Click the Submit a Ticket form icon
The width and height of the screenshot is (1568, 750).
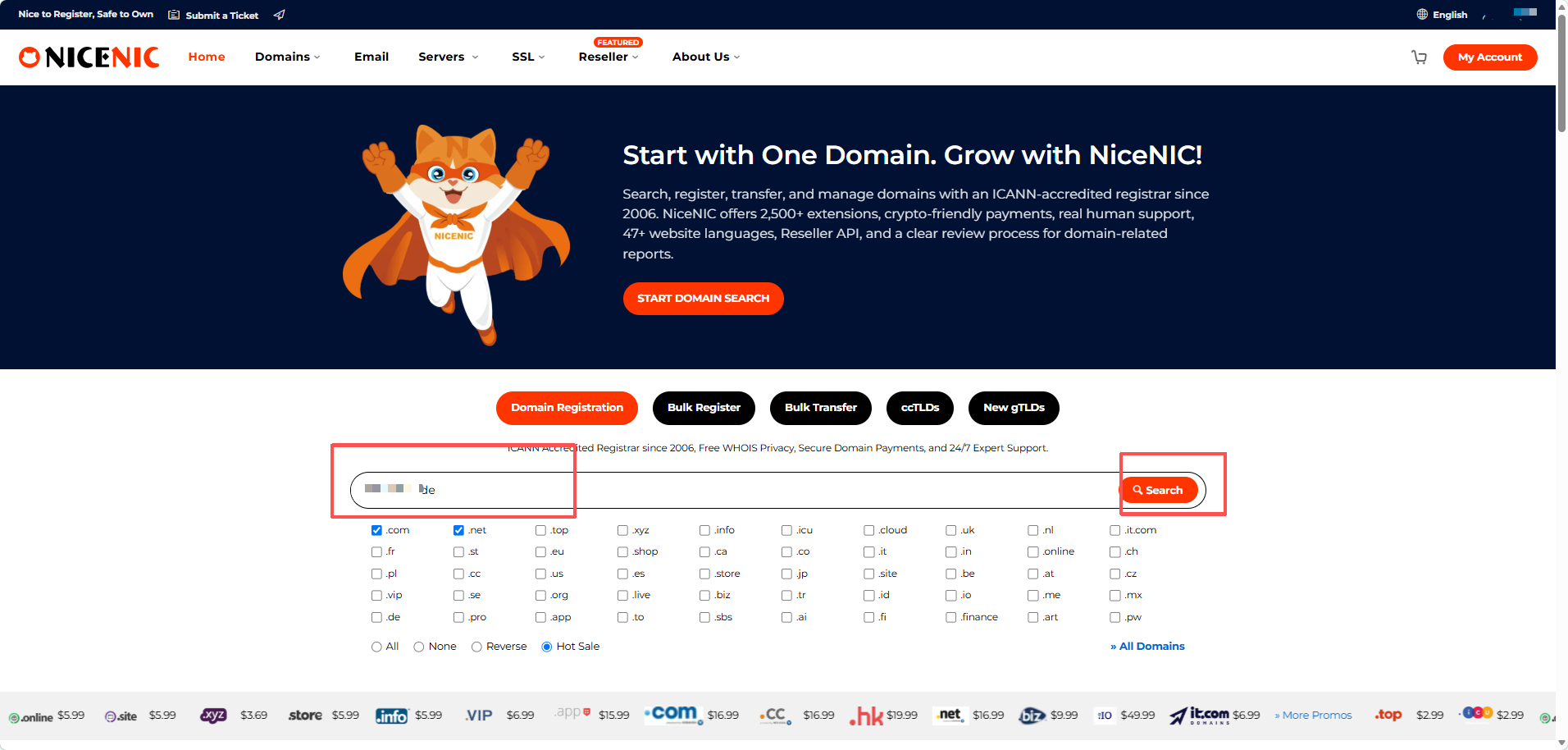point(174,15)
